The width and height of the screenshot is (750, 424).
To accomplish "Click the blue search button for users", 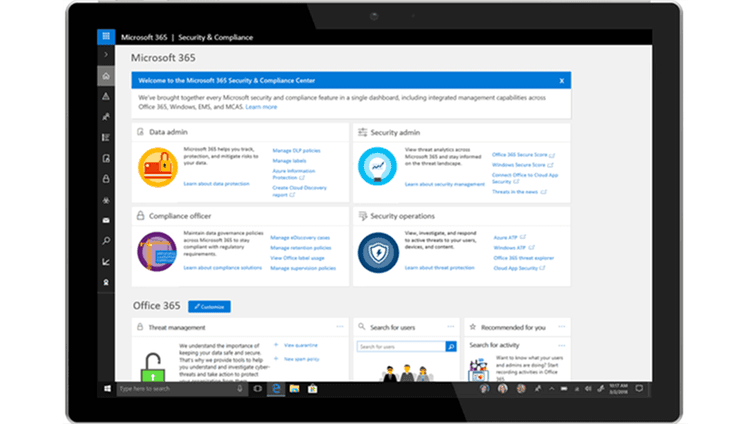I will tap(451, 346).
